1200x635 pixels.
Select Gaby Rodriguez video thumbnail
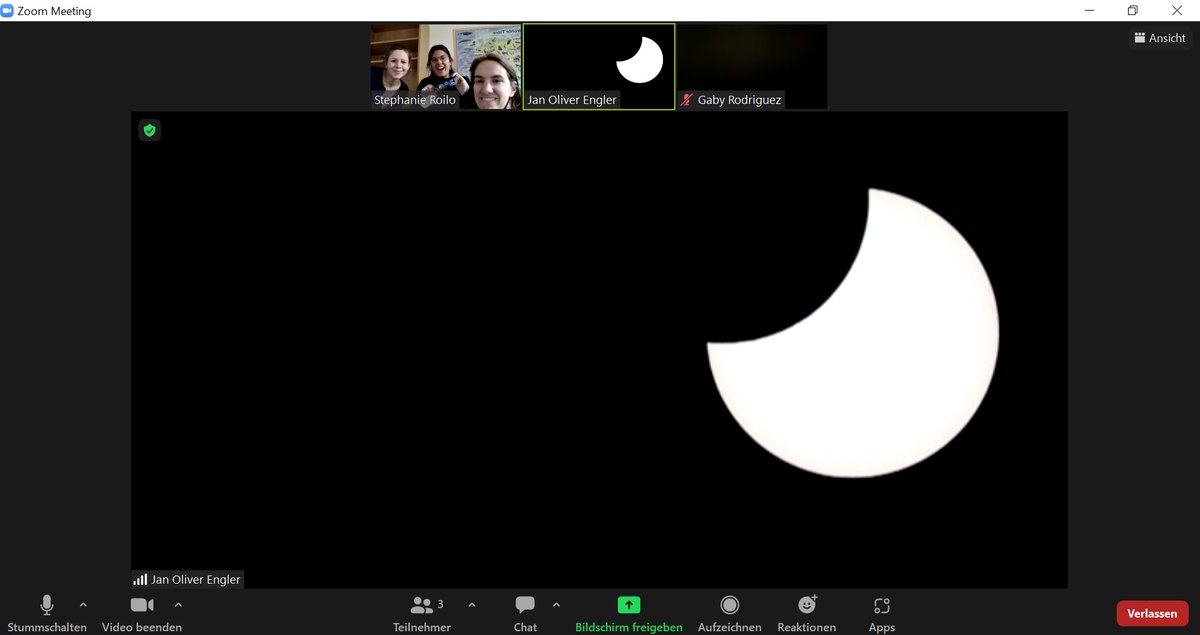752,66
